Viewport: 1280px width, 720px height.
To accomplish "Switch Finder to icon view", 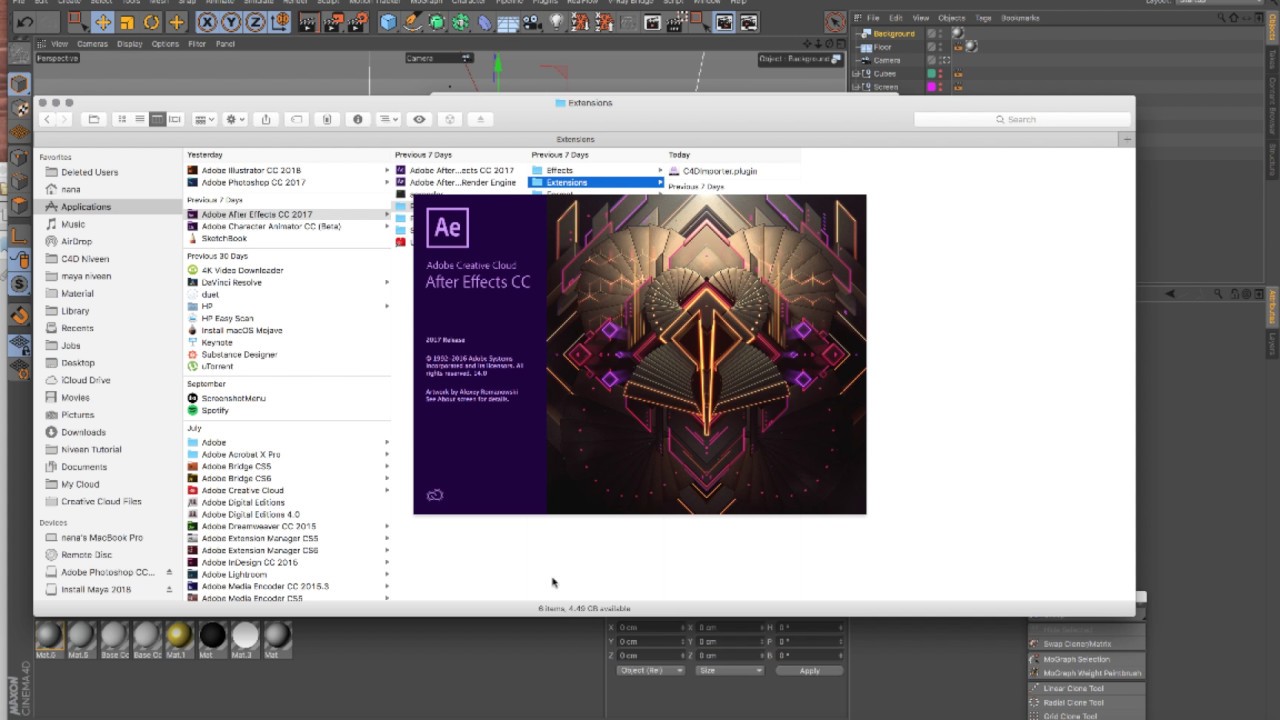I will coord(122,119).
